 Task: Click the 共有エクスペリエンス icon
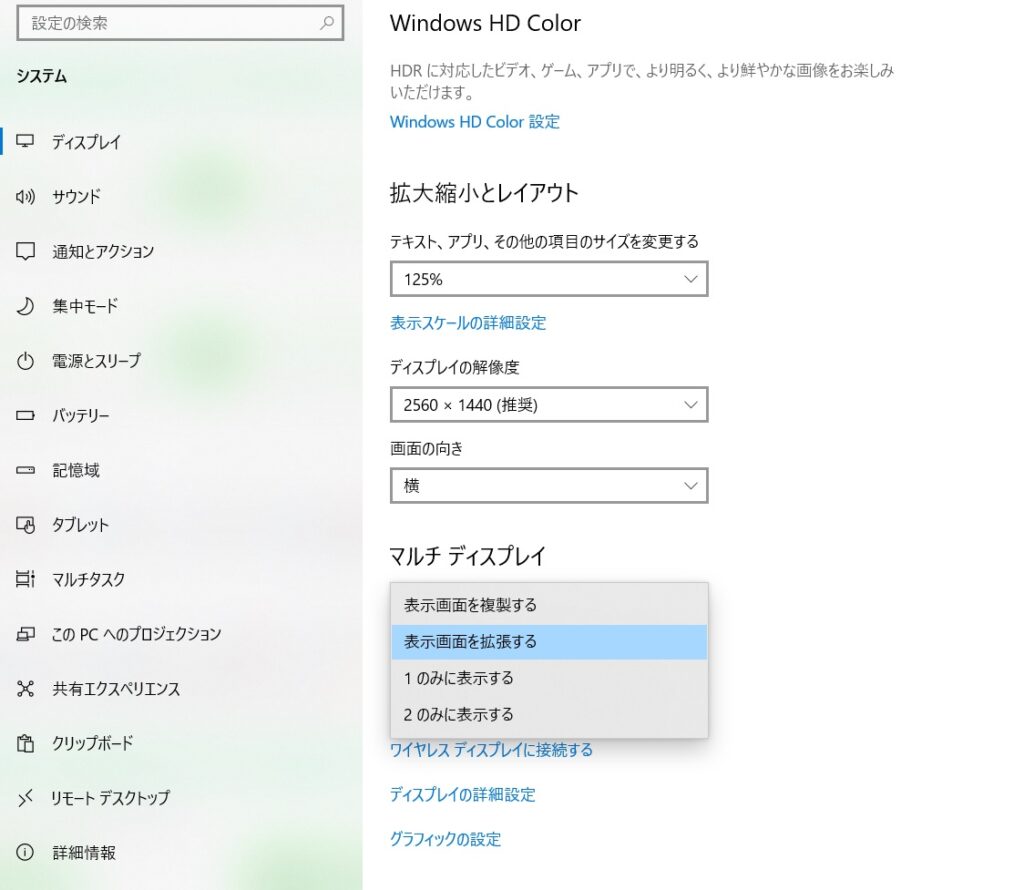click(25, 688)
